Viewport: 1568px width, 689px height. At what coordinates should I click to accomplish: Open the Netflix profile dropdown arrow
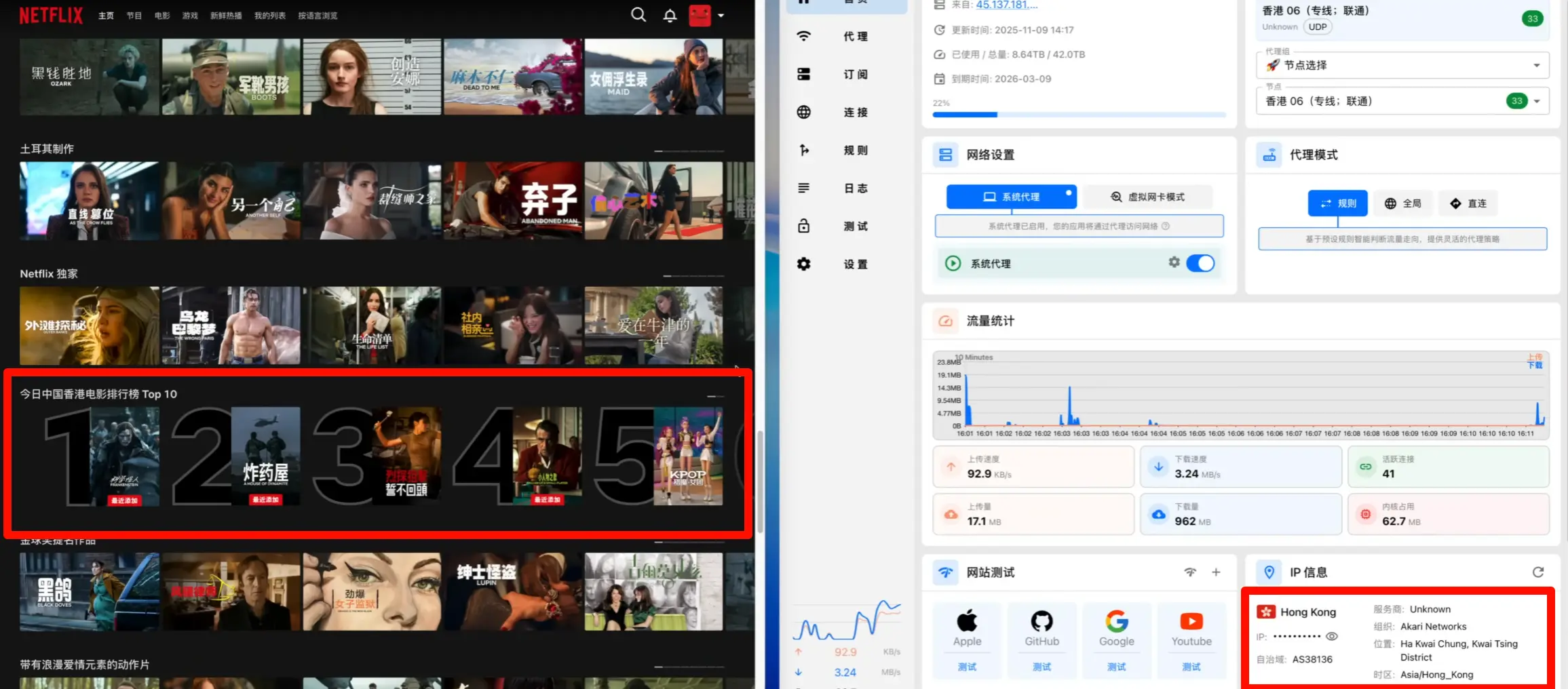point(721,16)
